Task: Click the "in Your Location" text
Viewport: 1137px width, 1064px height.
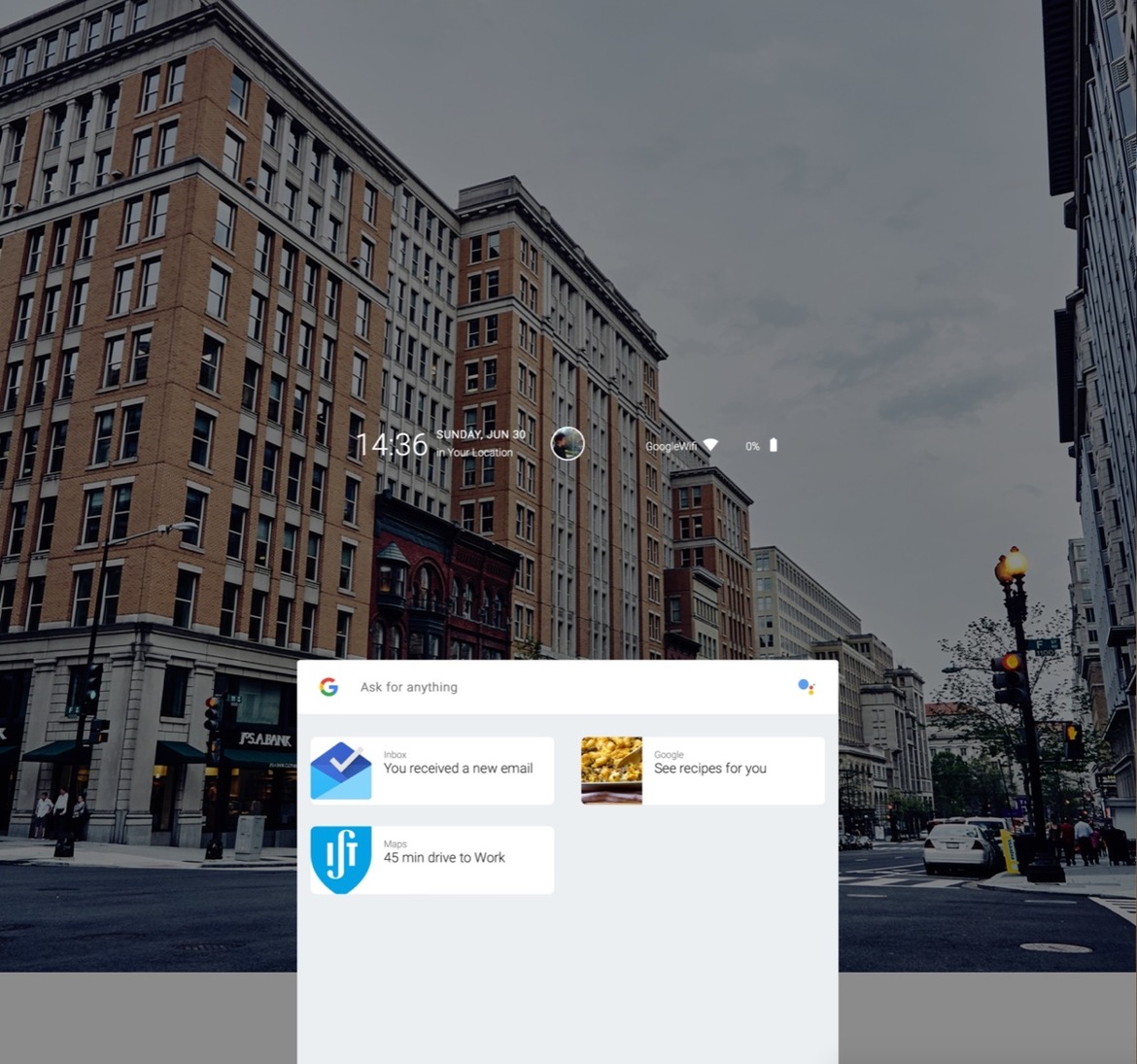Action: coord(476,452)
